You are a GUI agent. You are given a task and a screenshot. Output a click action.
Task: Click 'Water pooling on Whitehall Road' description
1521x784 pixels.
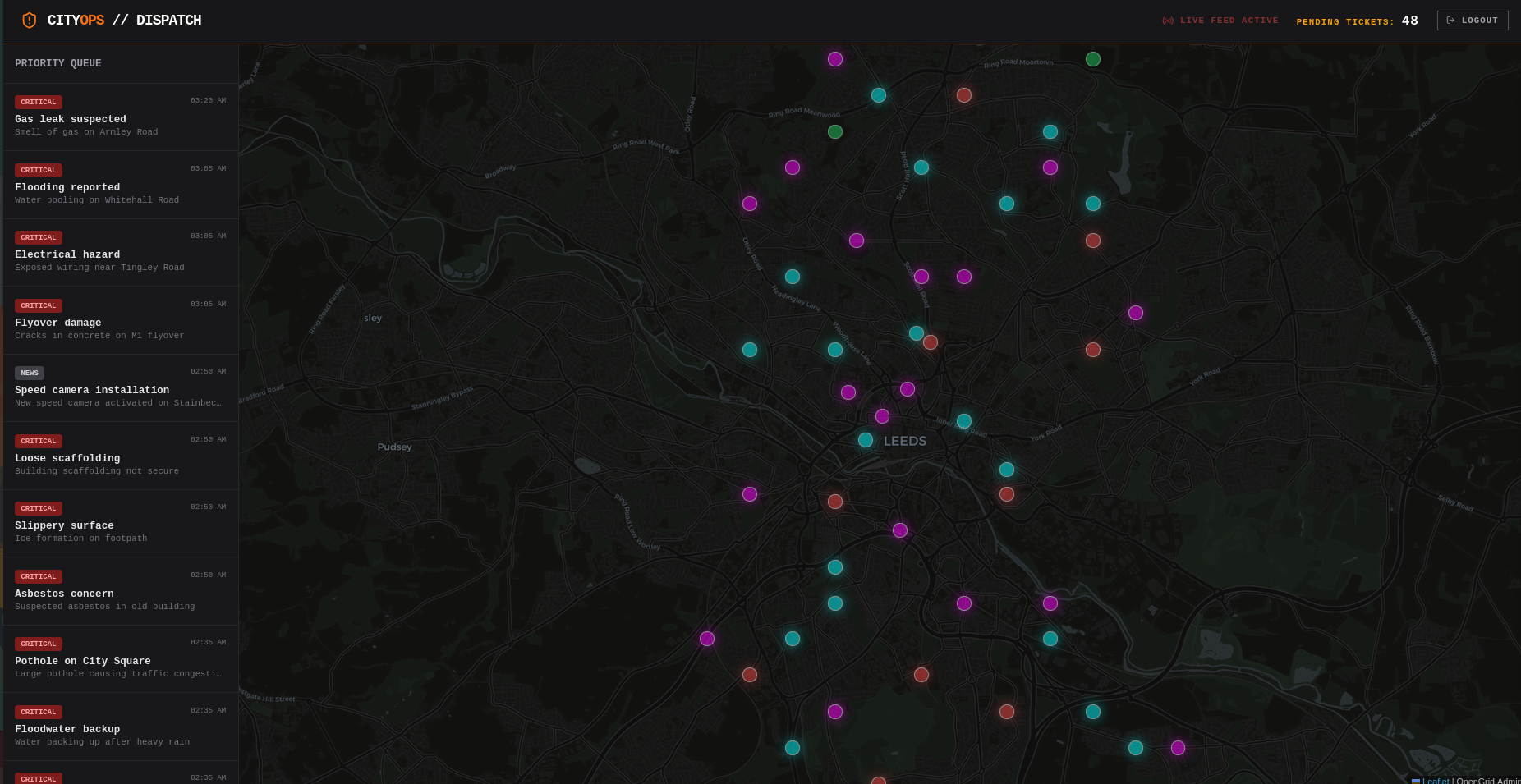coord(97,200)
